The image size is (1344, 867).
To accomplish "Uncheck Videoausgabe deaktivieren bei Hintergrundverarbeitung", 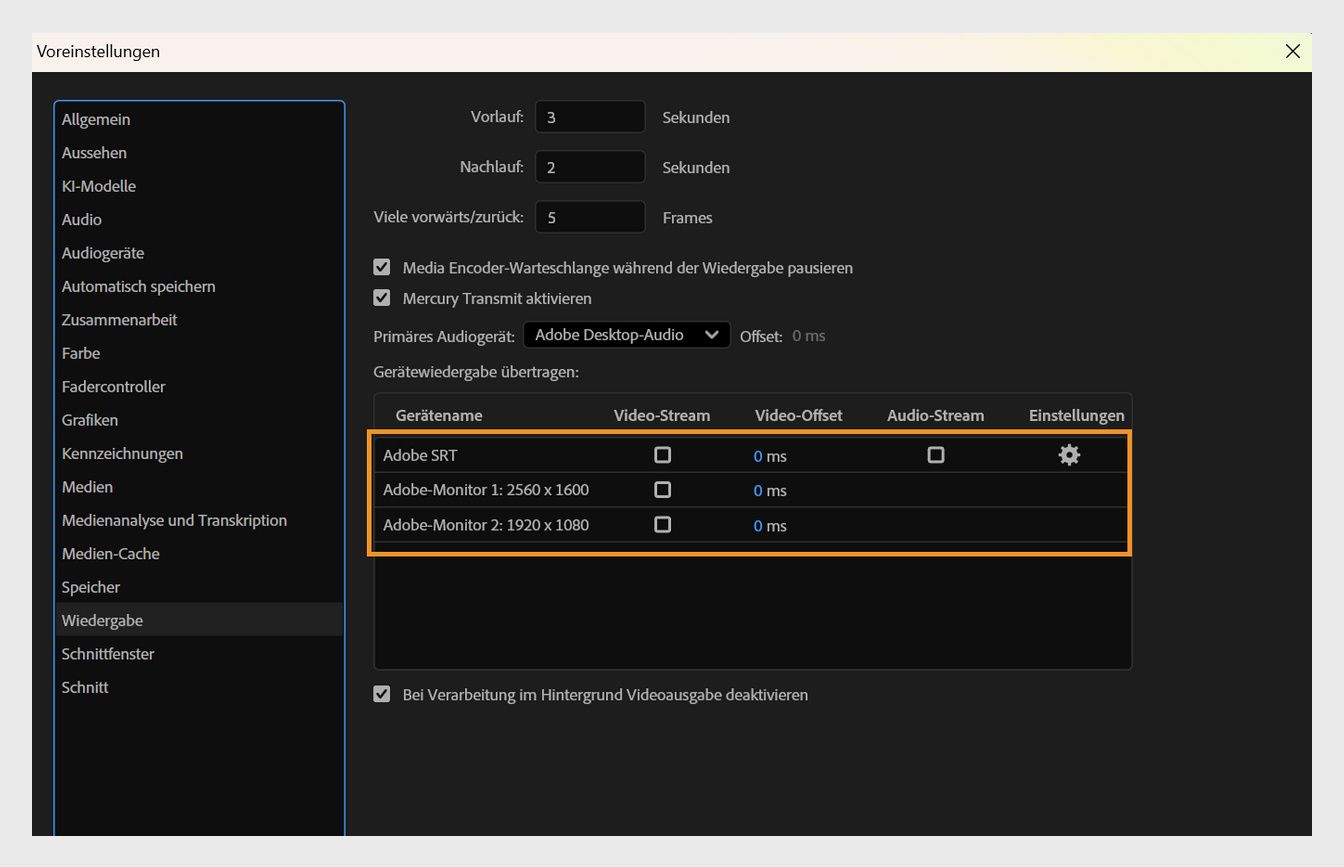I will click(382, 694).
